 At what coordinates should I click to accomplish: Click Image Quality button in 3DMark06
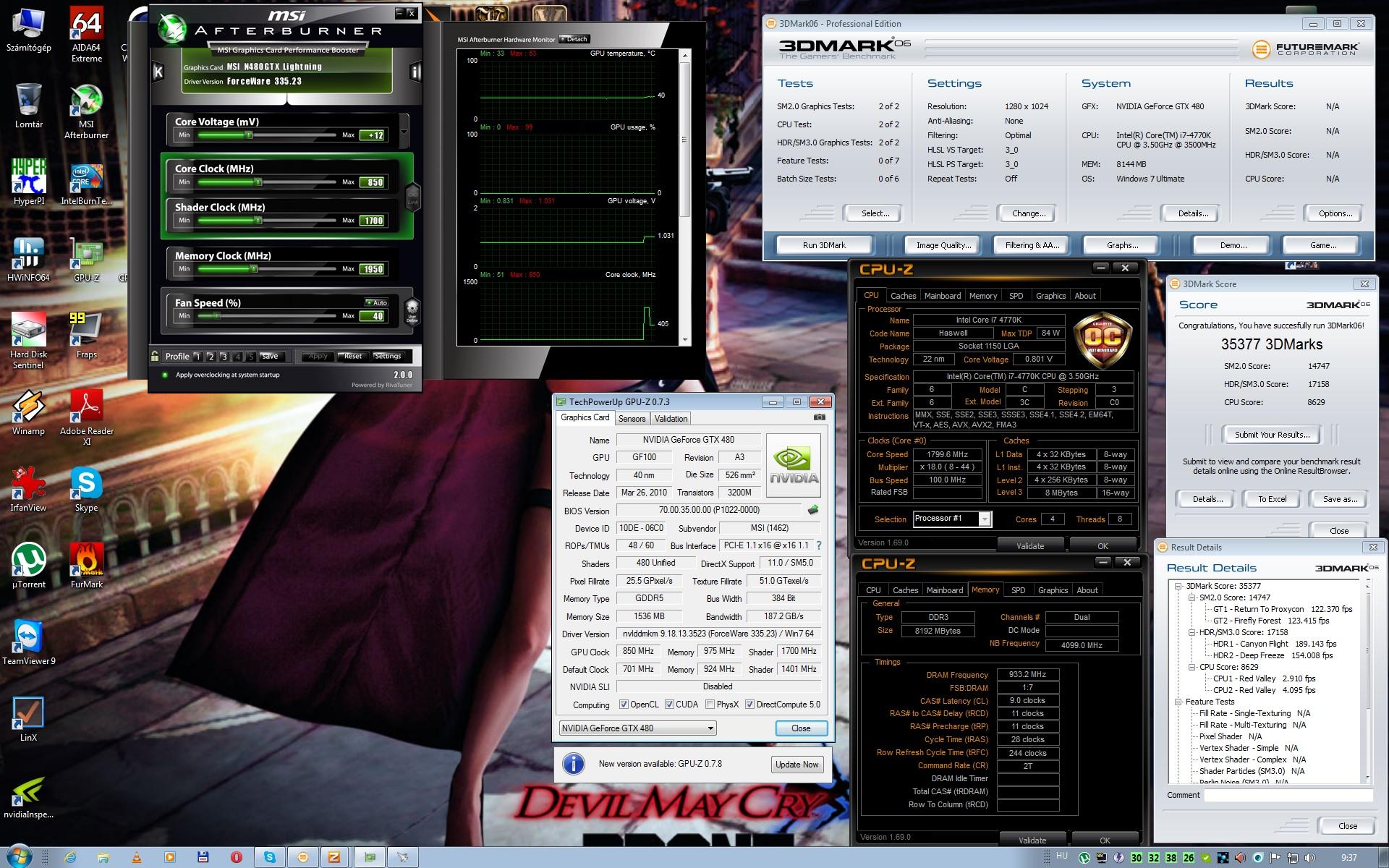coord(943,245)
